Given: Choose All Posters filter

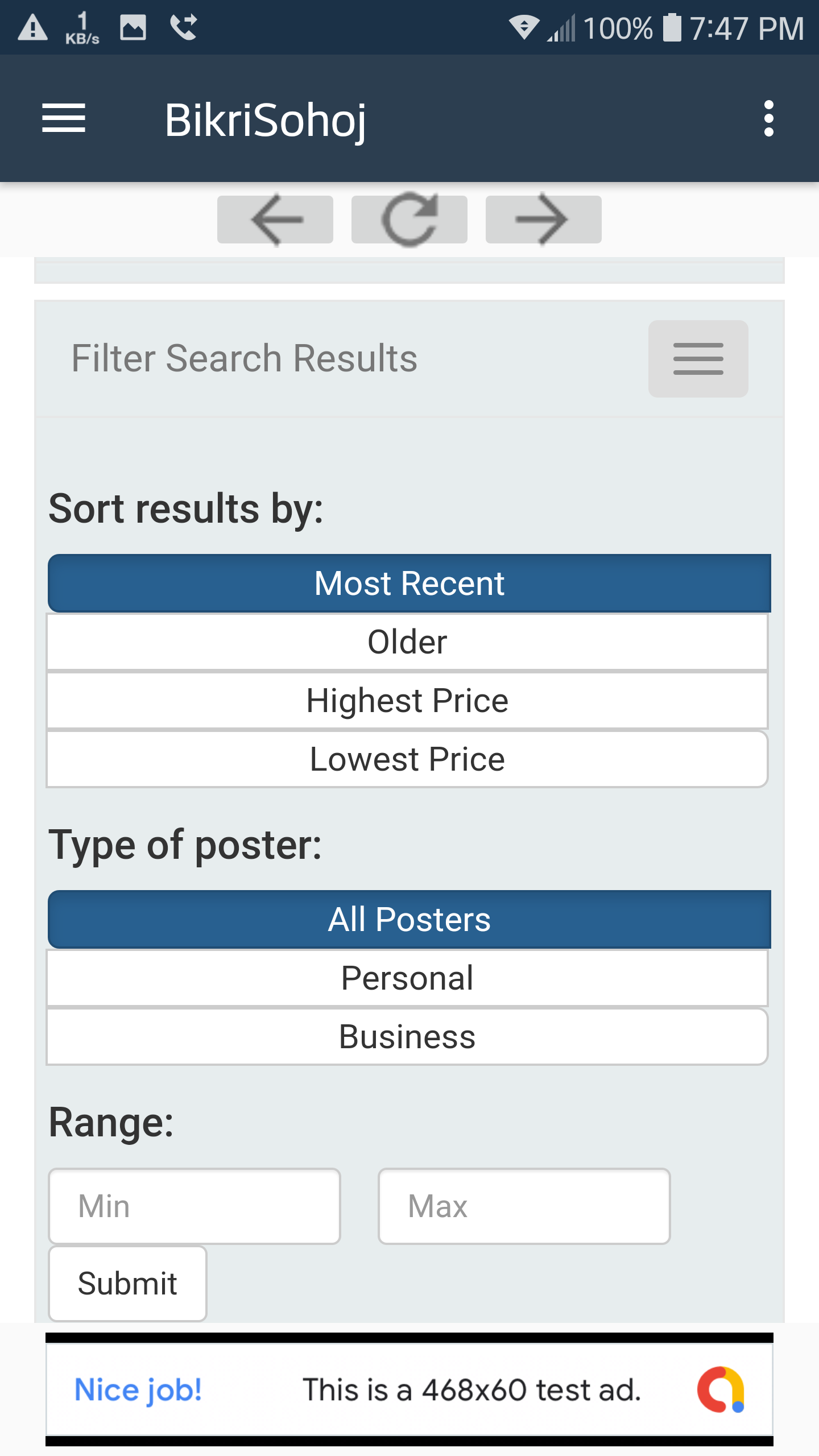Looking at the screenshot, I should [x=409, y=920].
